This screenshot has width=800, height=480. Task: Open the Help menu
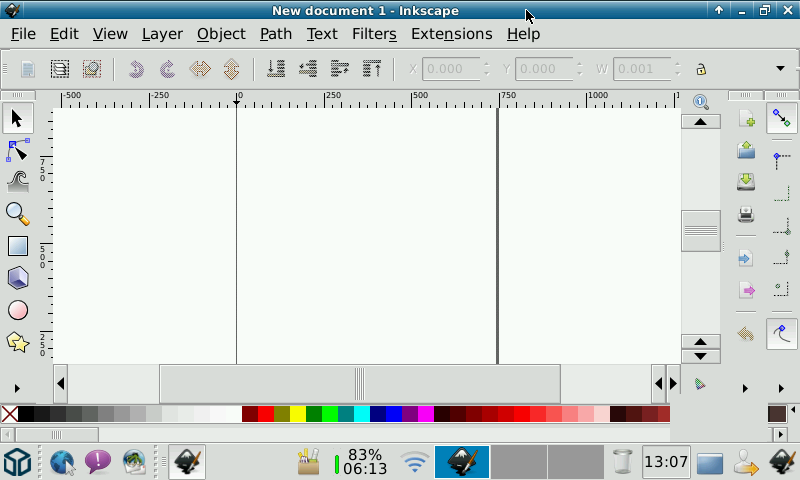tap(523, 34)
